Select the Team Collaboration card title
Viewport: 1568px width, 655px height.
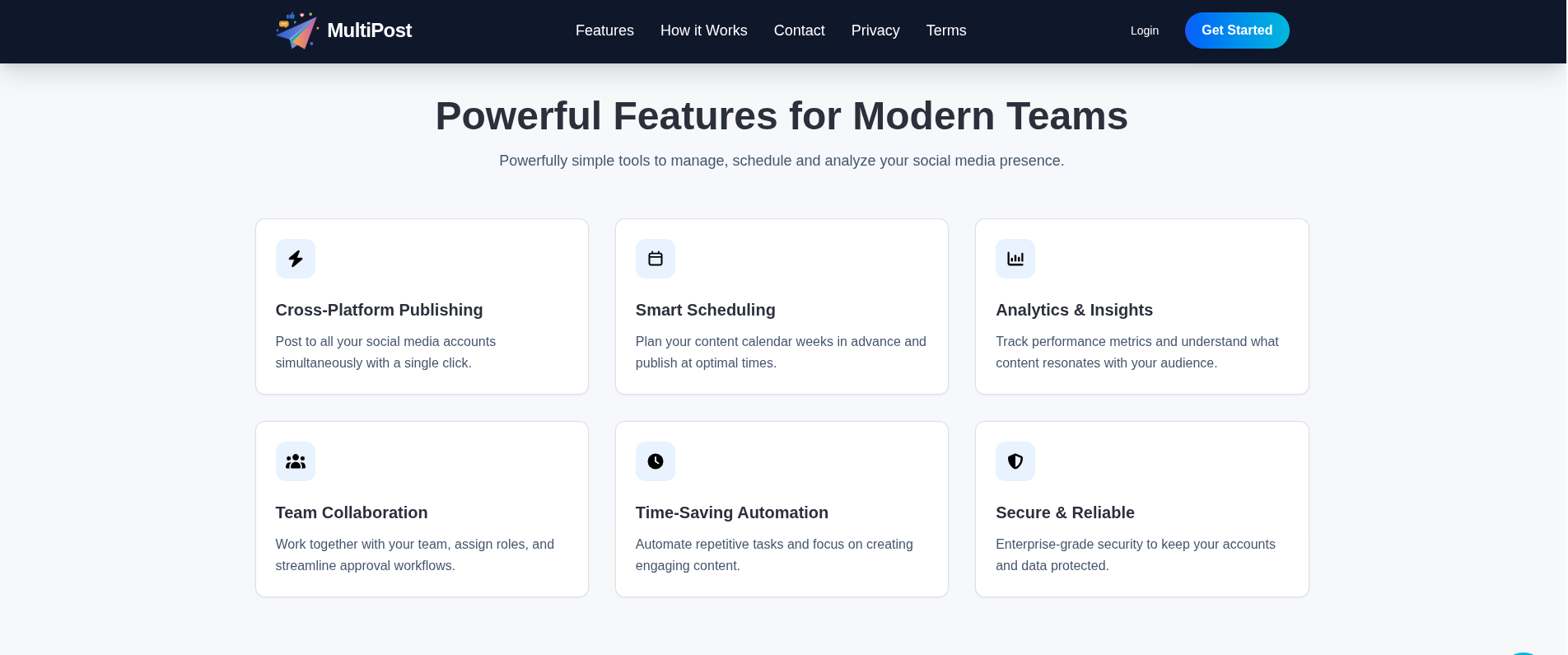tap(352, 512)
